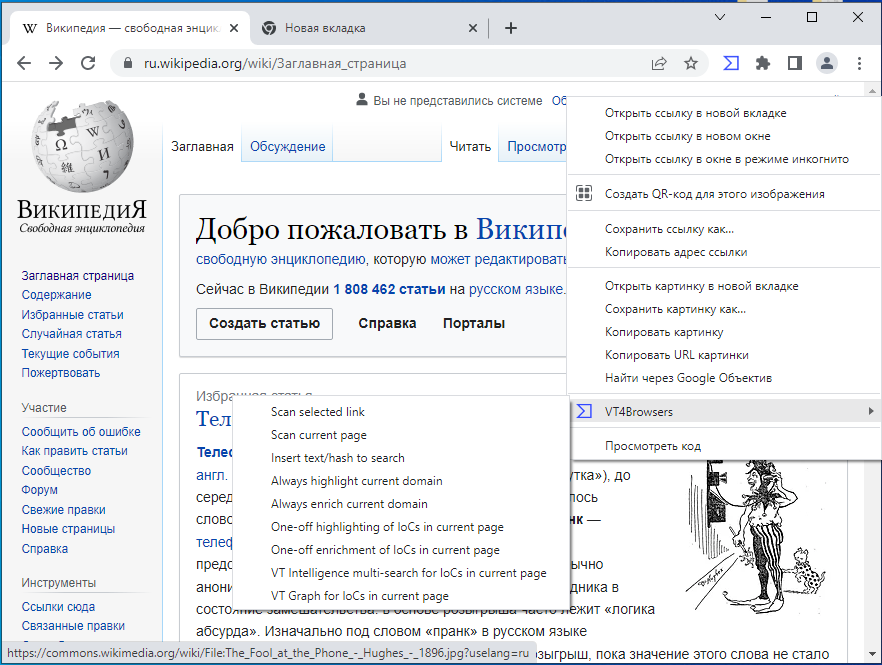
Task: Open Содержание in the sidebar
Action: [x=56, y=295]
